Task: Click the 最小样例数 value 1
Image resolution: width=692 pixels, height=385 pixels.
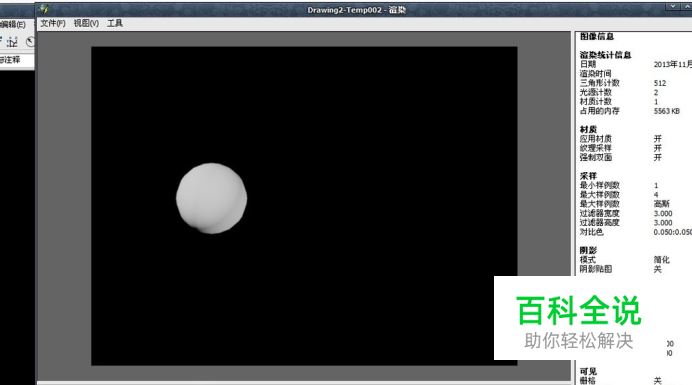Action: coord(656,185)
